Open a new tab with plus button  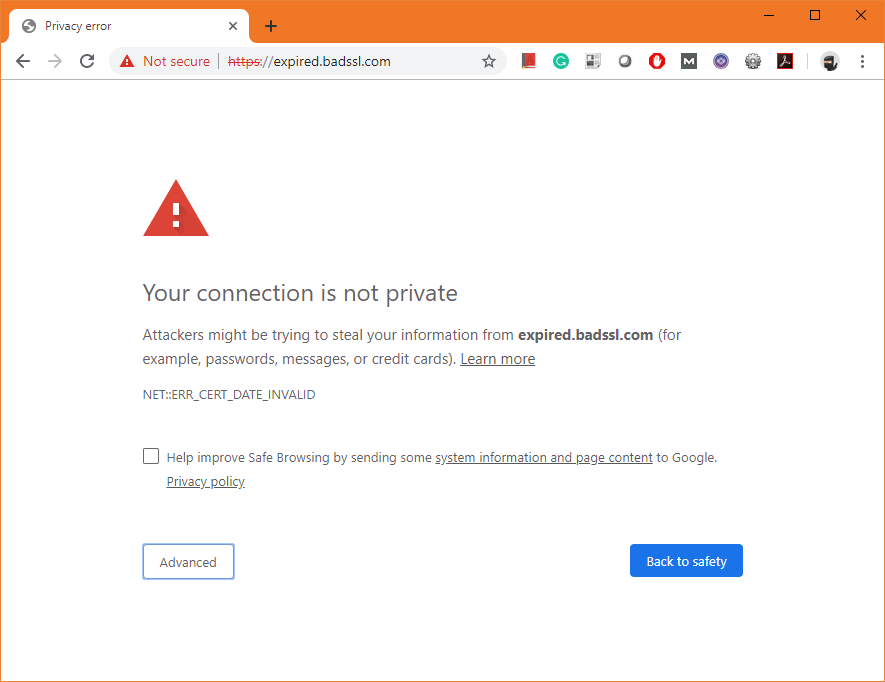271,26
